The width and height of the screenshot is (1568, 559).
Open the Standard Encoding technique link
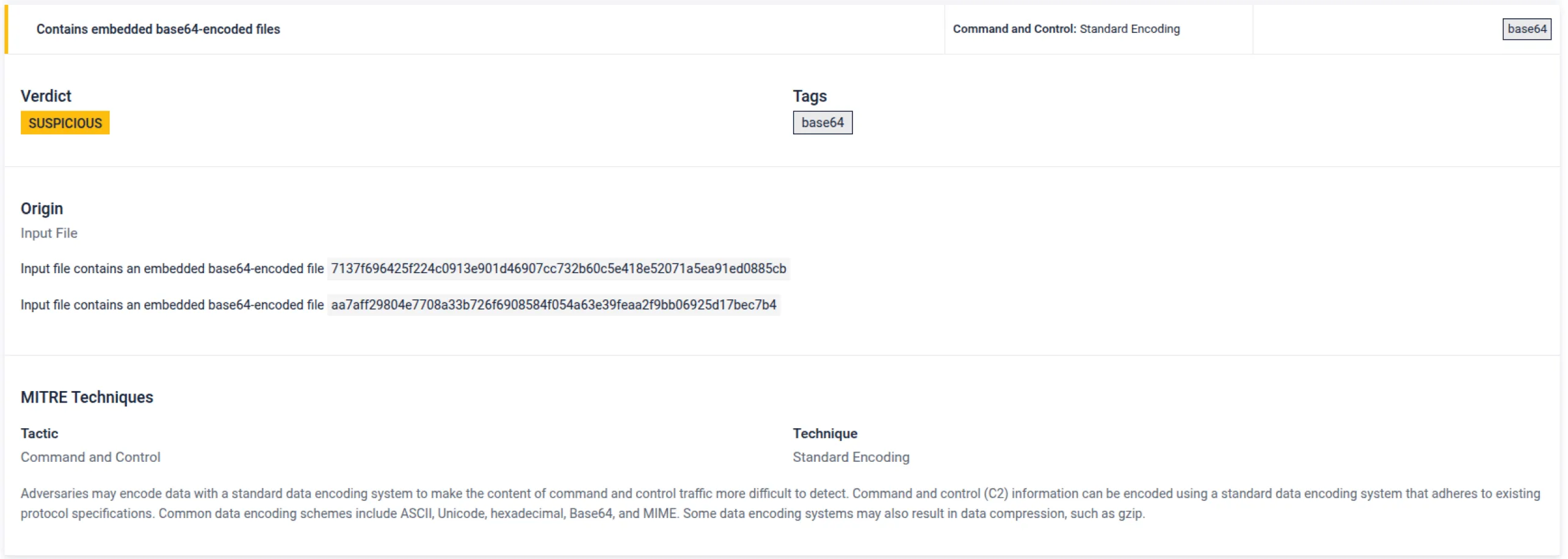tap(851, 457)
